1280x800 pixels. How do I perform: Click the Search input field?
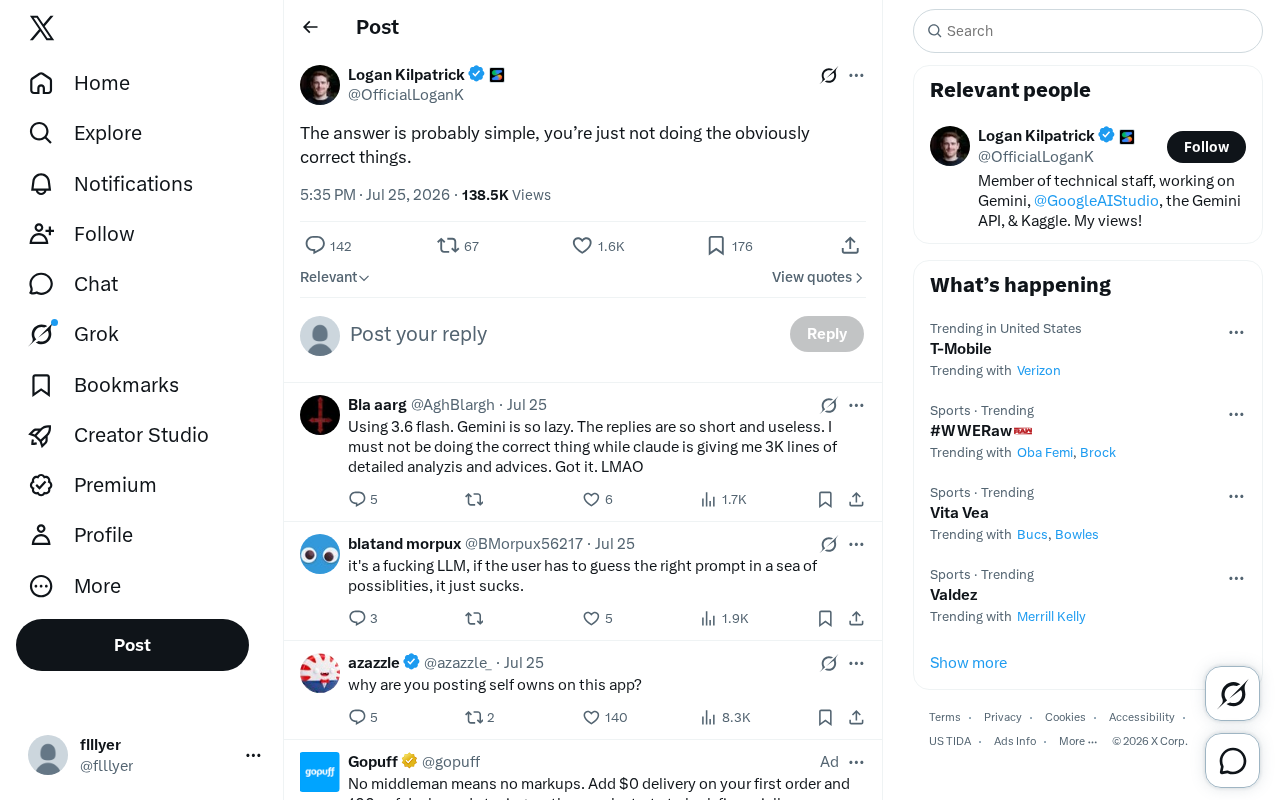[x=1088, y=31]
